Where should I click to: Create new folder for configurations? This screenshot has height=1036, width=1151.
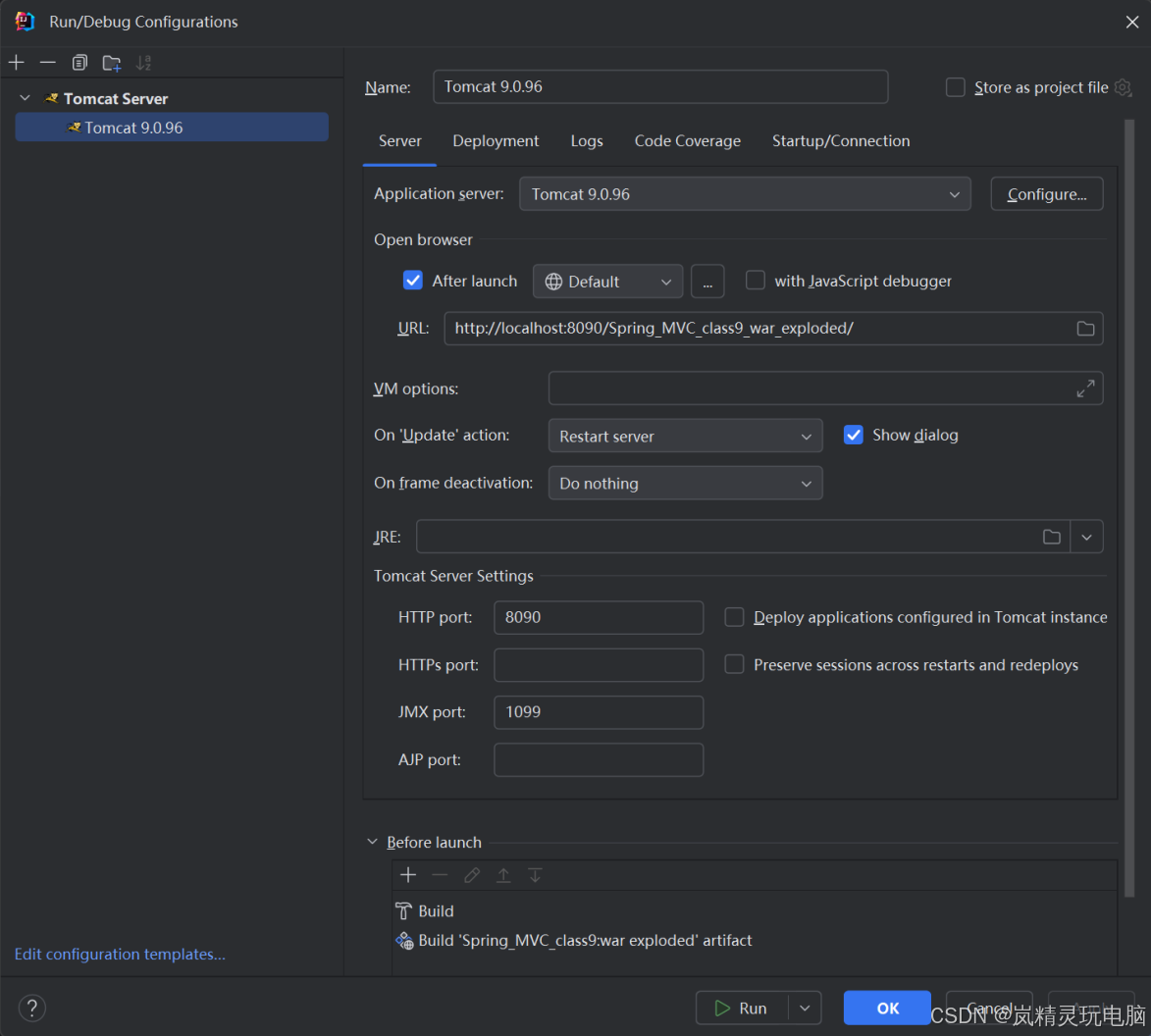tap(112, 63)
